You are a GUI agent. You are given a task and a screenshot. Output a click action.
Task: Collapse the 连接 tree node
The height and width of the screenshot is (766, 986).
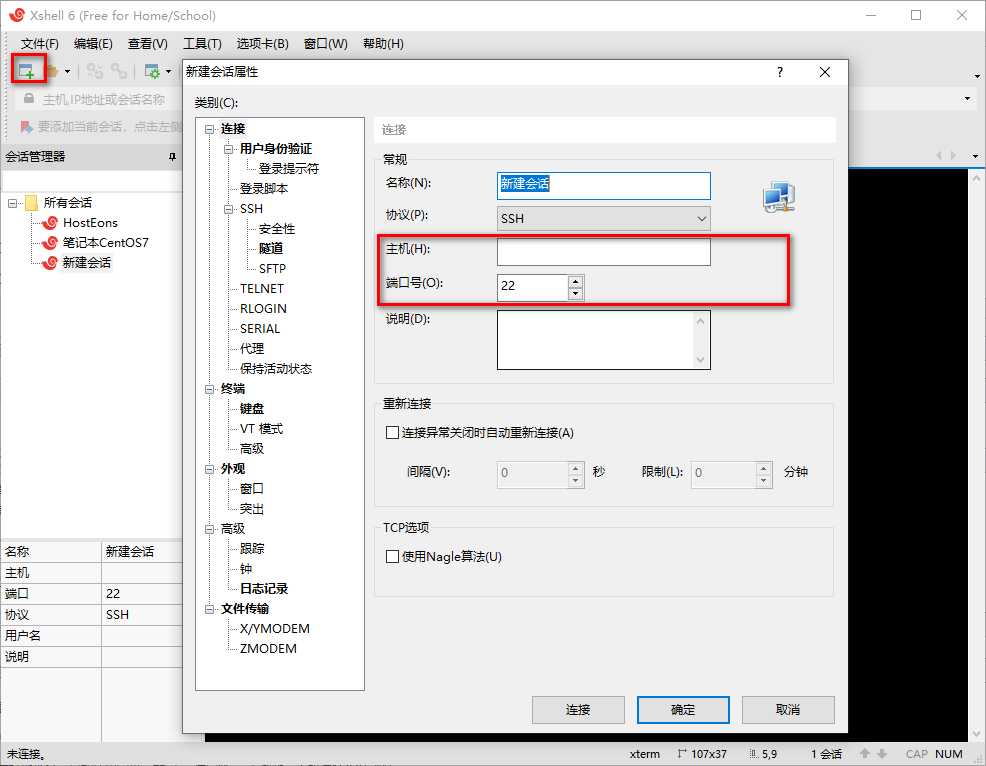tap(209, 129)
